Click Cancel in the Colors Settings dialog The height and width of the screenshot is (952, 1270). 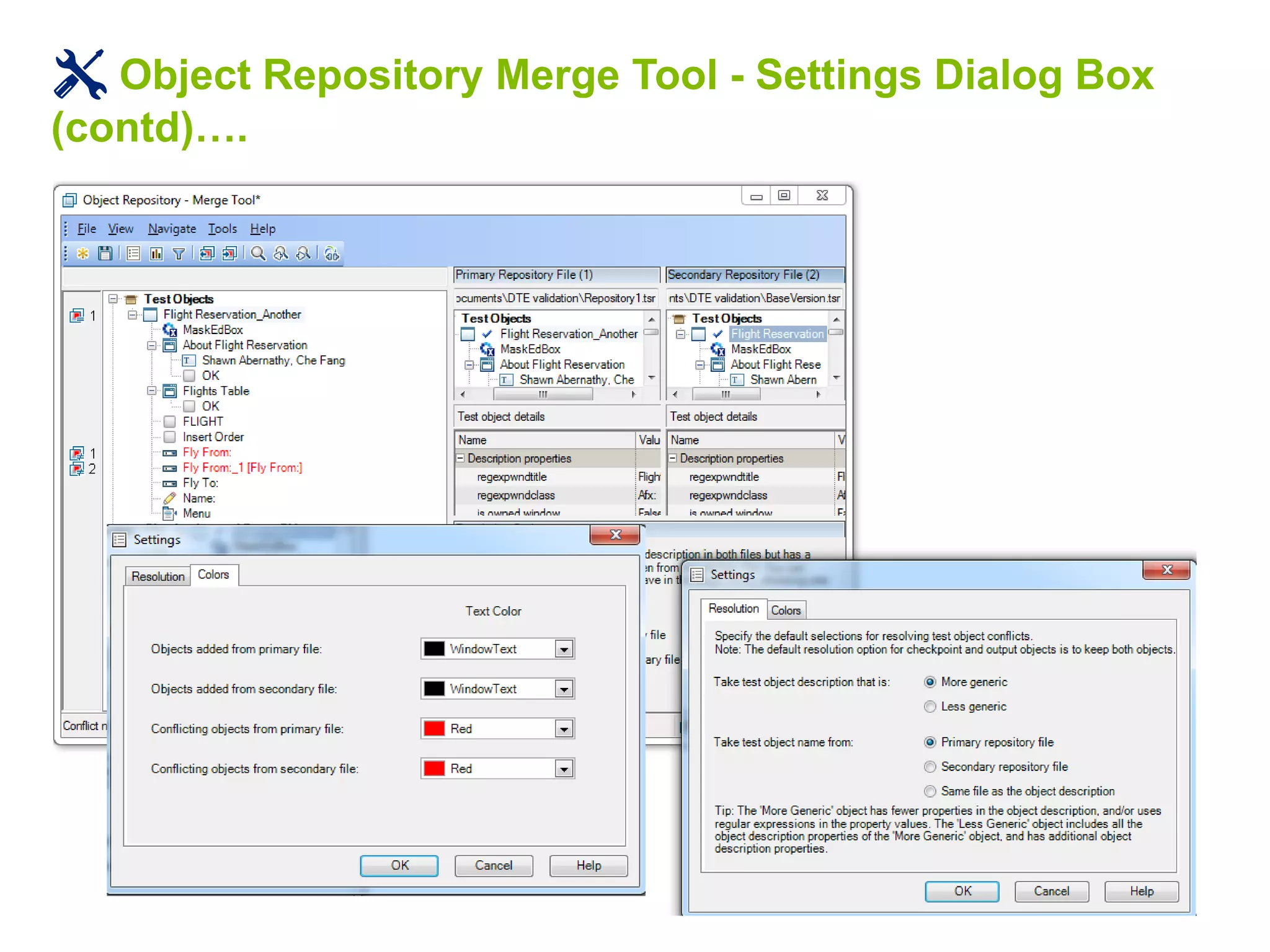pos(494,866)
